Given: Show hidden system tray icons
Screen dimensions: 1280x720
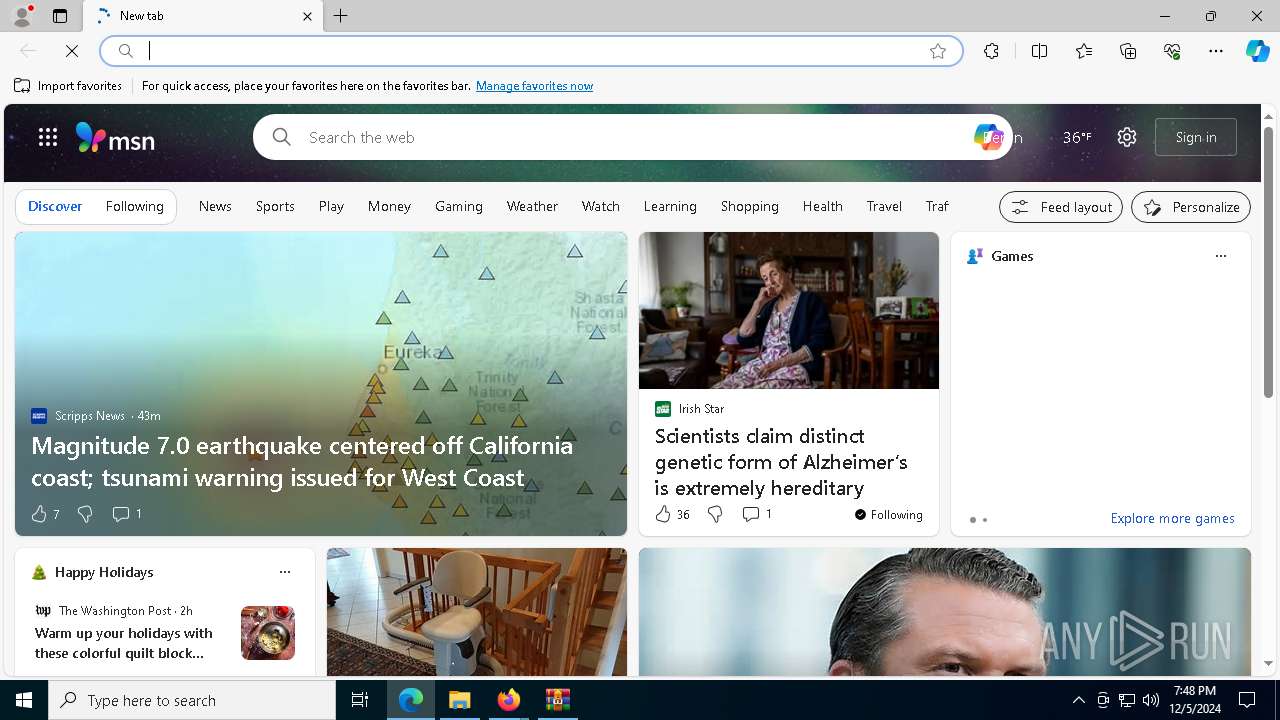Looking at the screenshot, I should 1078,700.
